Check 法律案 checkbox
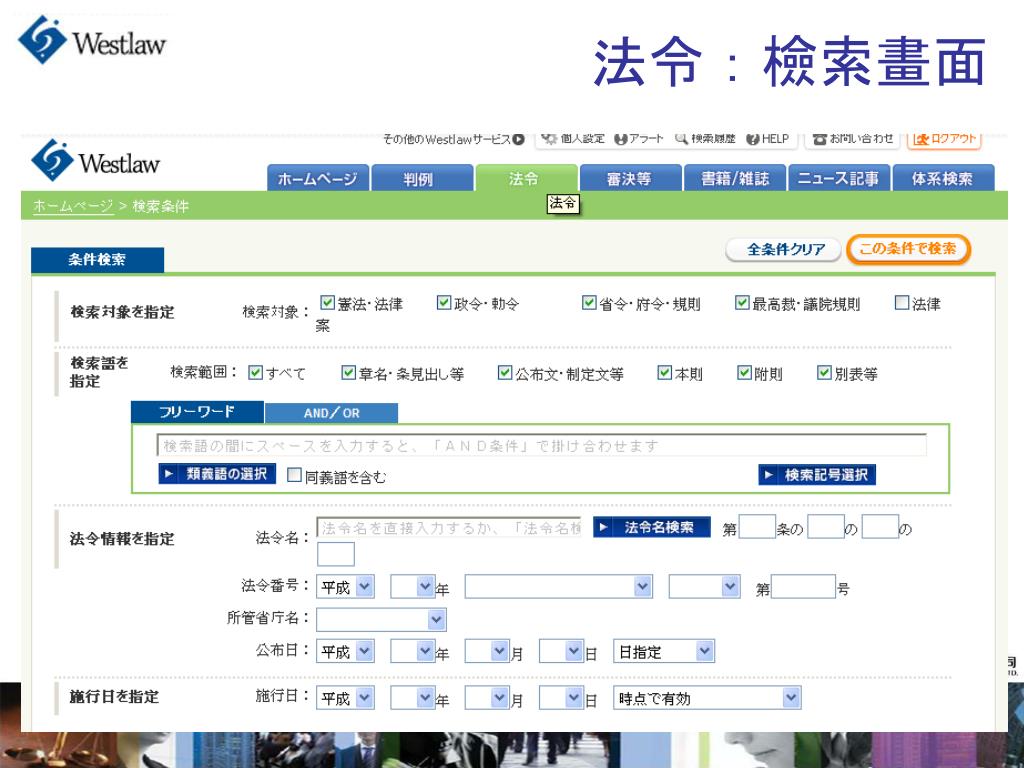 click(x=902, y=302)
